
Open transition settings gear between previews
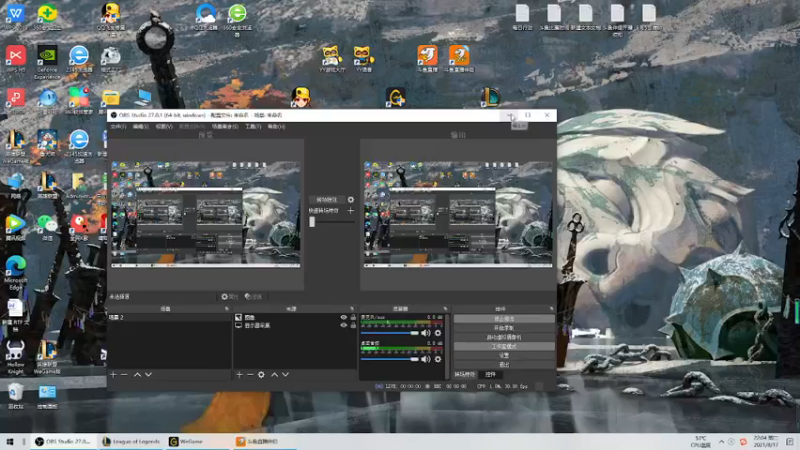click(351, 199)
